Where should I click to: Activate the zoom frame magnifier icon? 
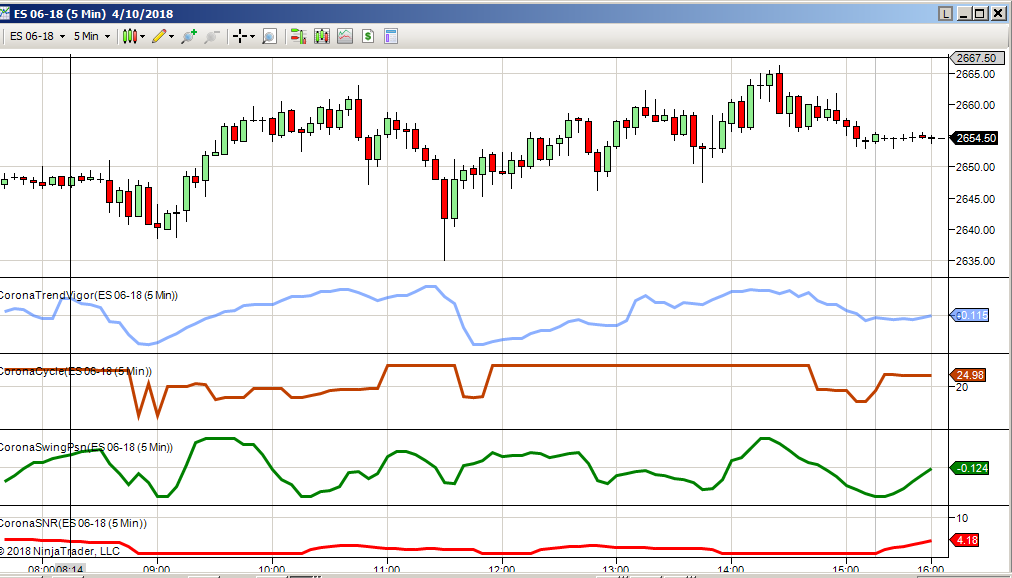(x=270, y=36)
